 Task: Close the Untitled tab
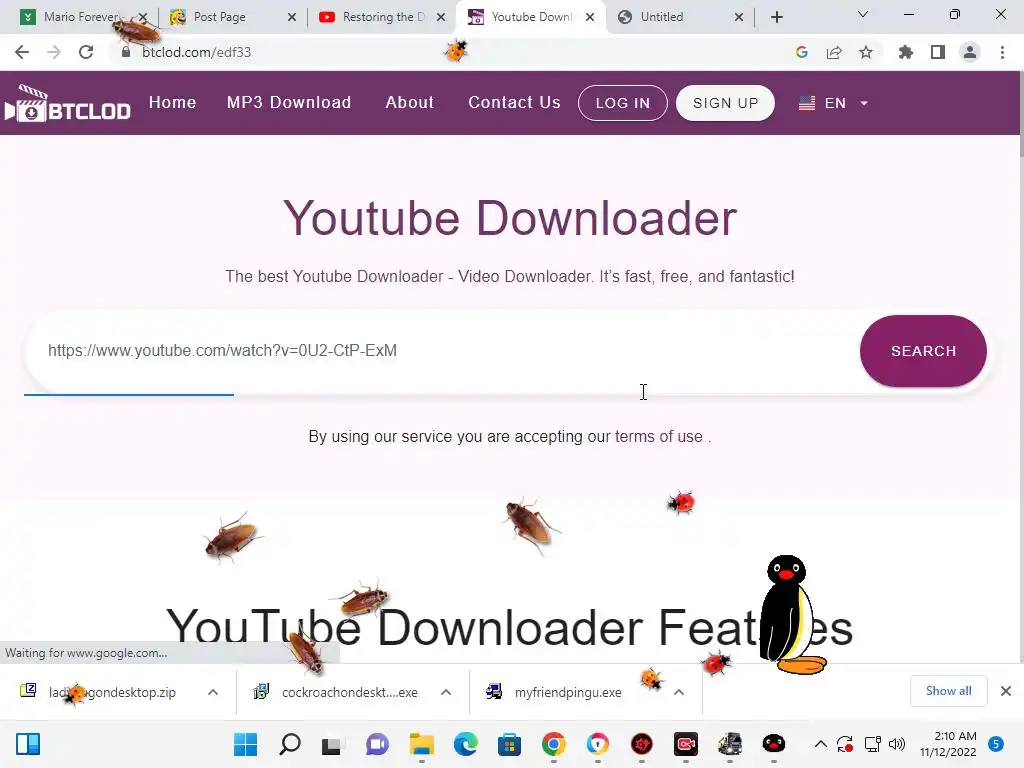tap(739, 17)
